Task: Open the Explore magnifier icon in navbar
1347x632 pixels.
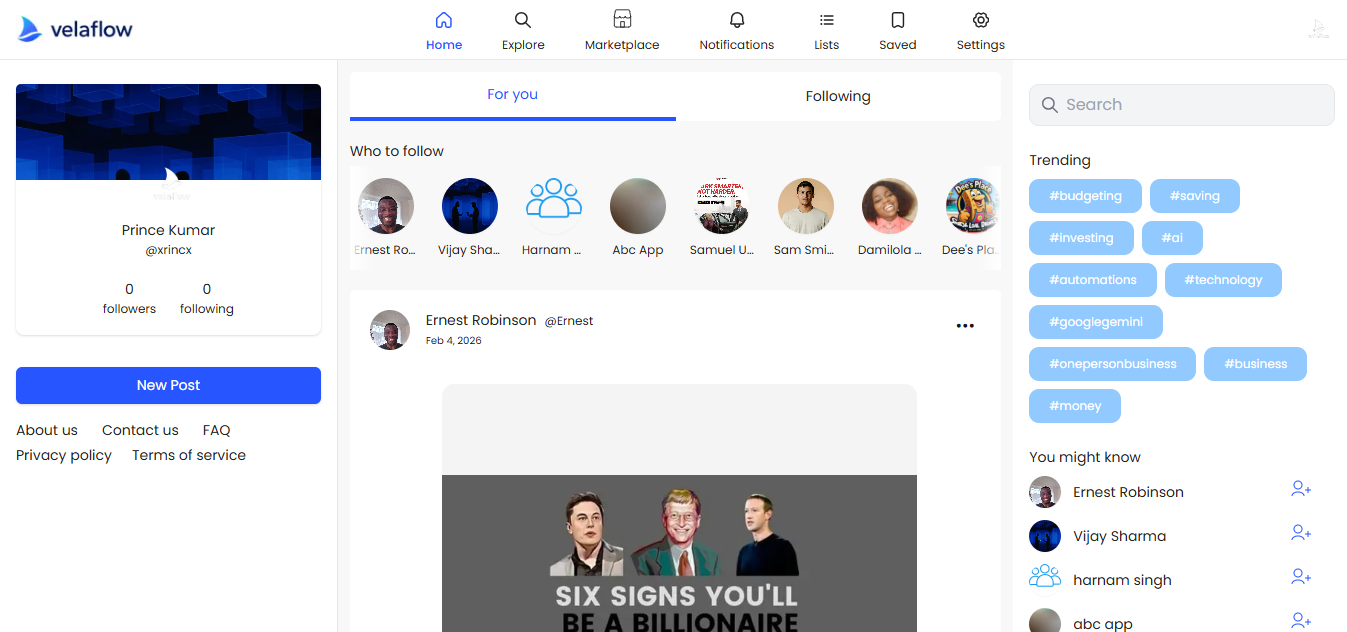Action: (523, 20)
